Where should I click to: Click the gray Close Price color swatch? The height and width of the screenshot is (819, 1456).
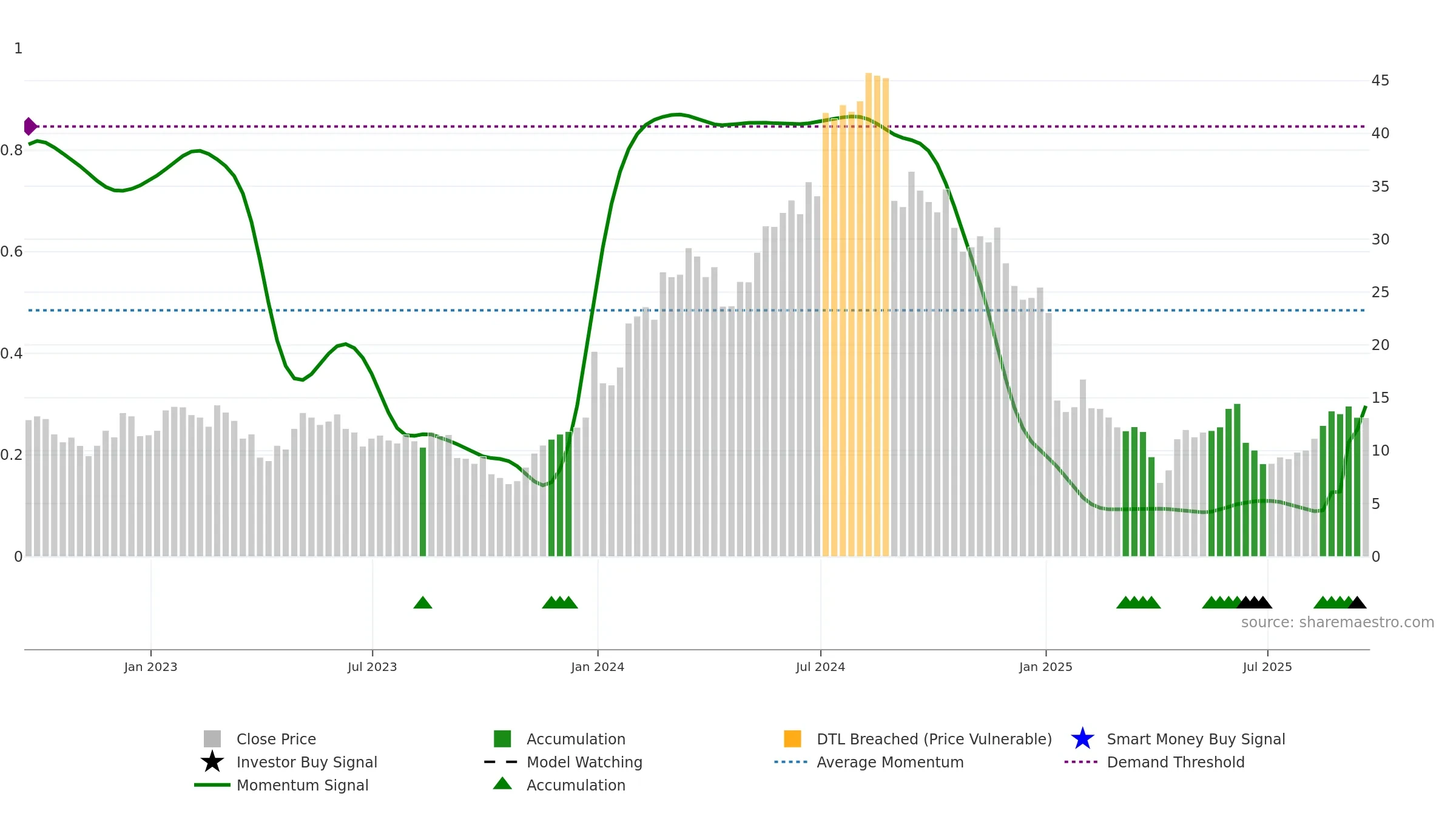212,739
